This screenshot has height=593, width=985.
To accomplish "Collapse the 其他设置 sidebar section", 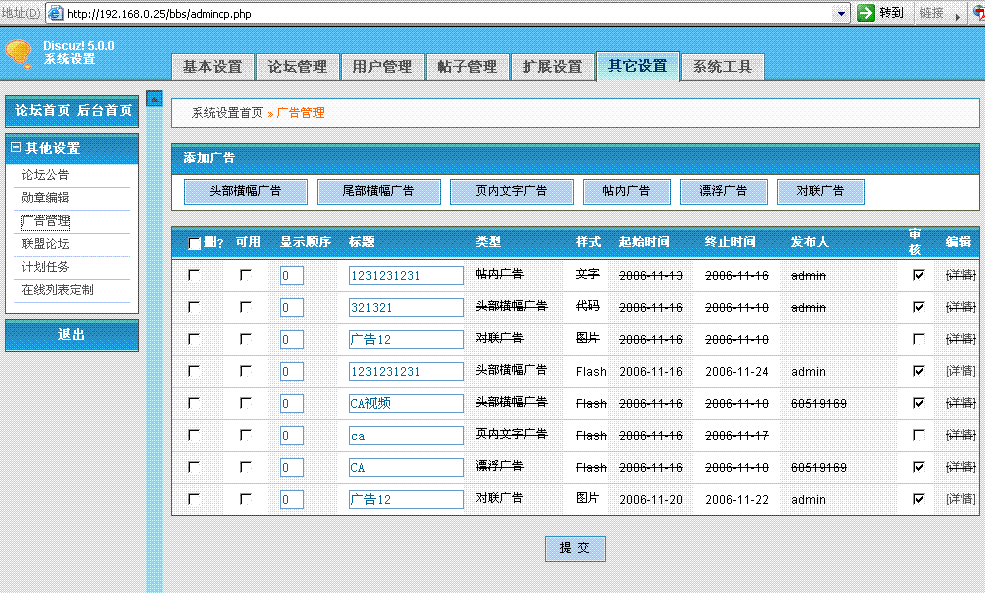I will [x=16, y=148].
